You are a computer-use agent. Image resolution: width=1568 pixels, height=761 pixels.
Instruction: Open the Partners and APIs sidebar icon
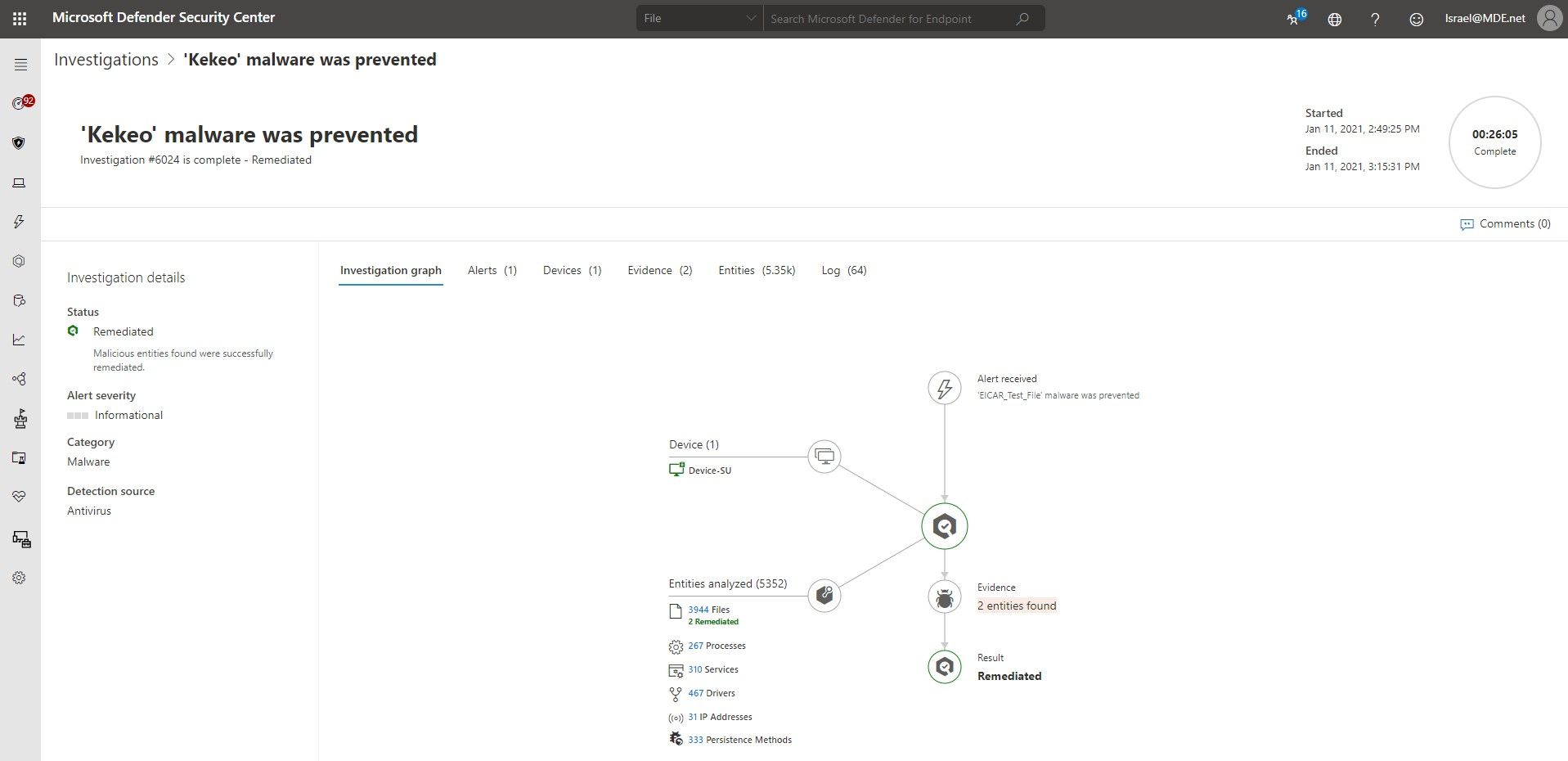pos(19,379)
